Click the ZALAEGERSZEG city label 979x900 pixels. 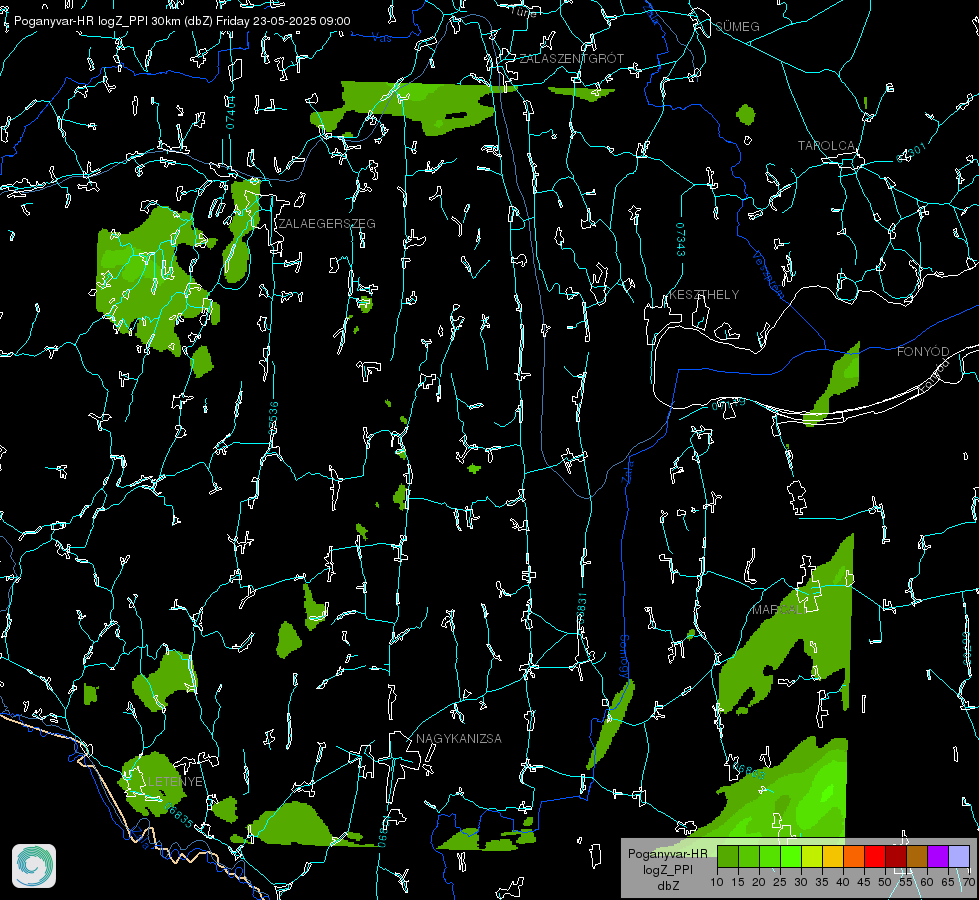tap(327, 224)
